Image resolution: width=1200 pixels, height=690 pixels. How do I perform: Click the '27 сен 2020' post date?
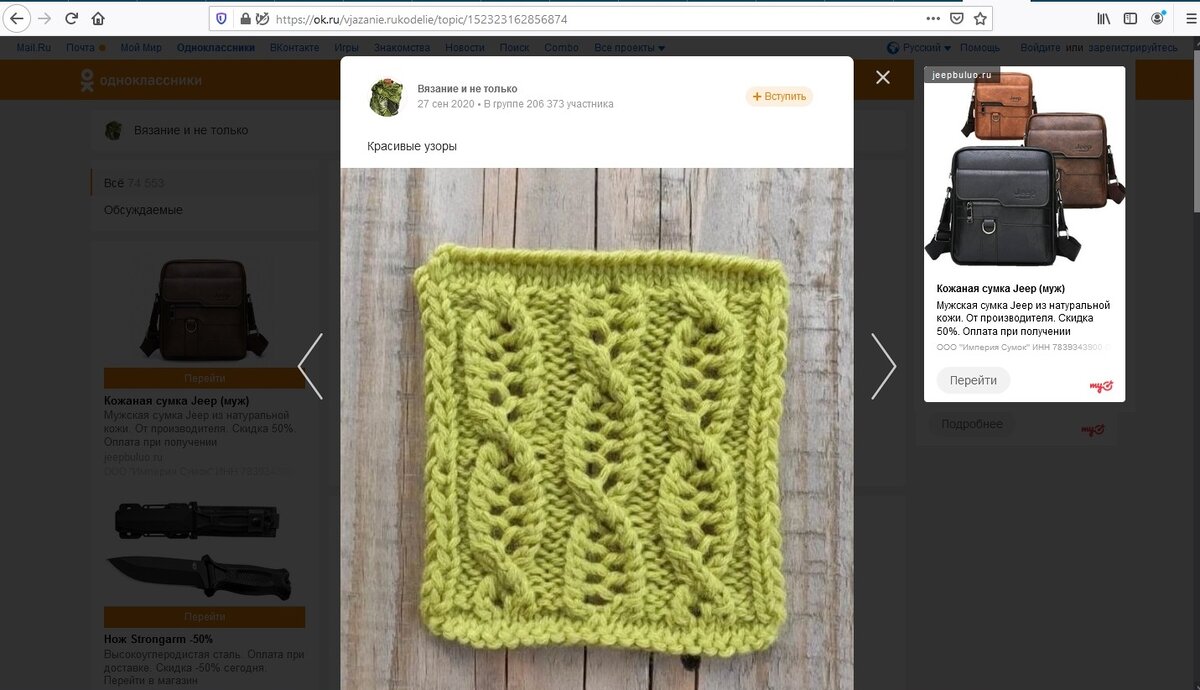[446, 104]
